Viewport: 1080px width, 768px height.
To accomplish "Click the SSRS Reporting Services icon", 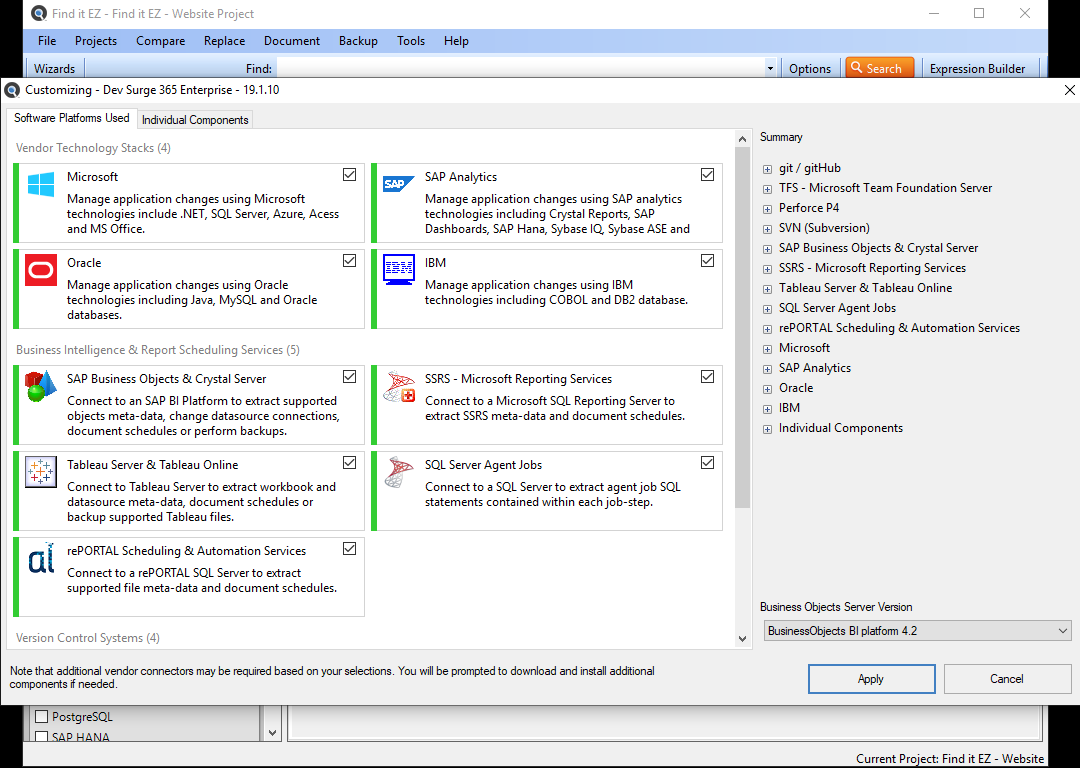I will [x=399, y=386].
